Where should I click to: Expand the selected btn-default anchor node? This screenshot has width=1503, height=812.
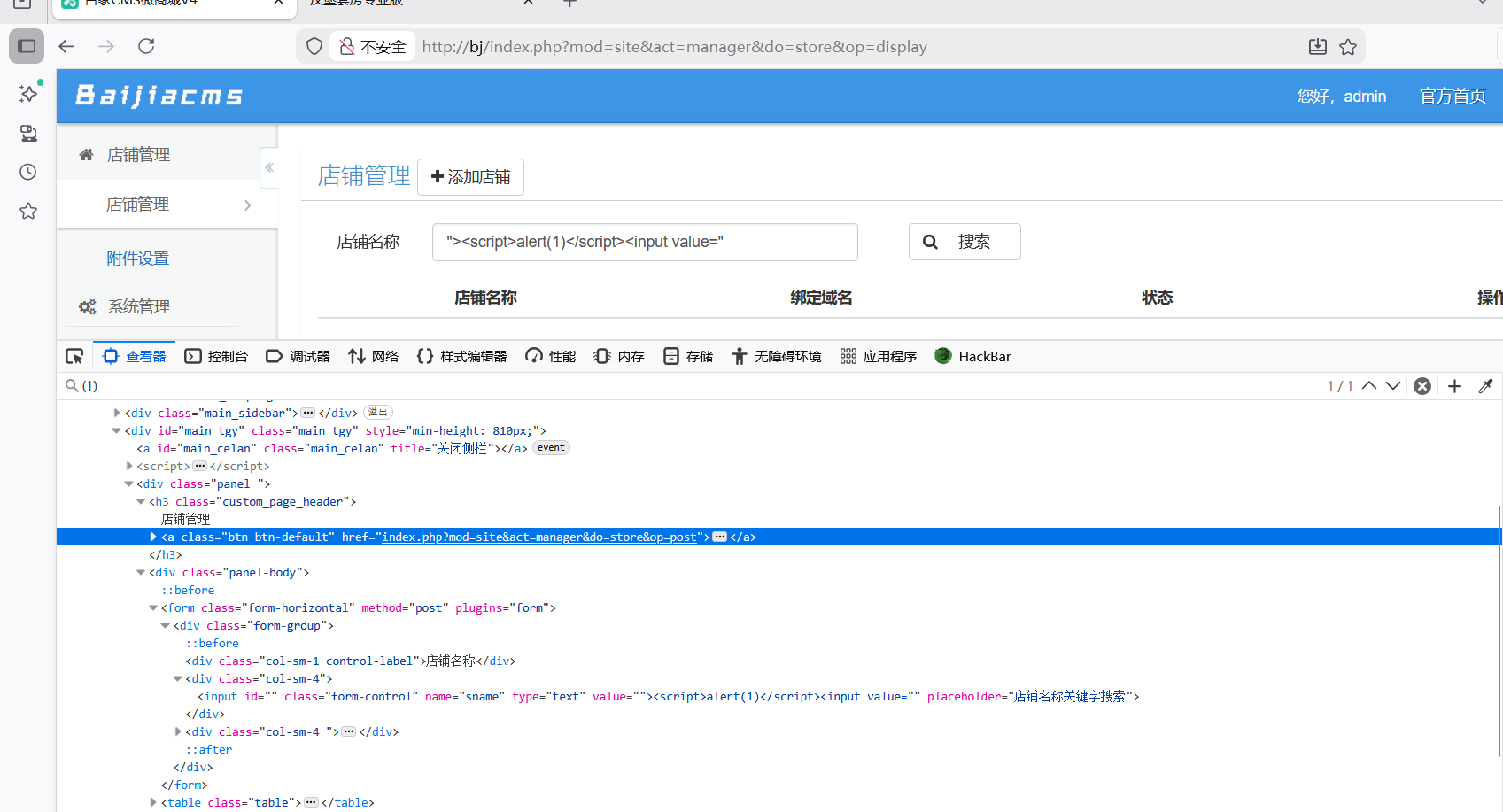pos(153,537)
